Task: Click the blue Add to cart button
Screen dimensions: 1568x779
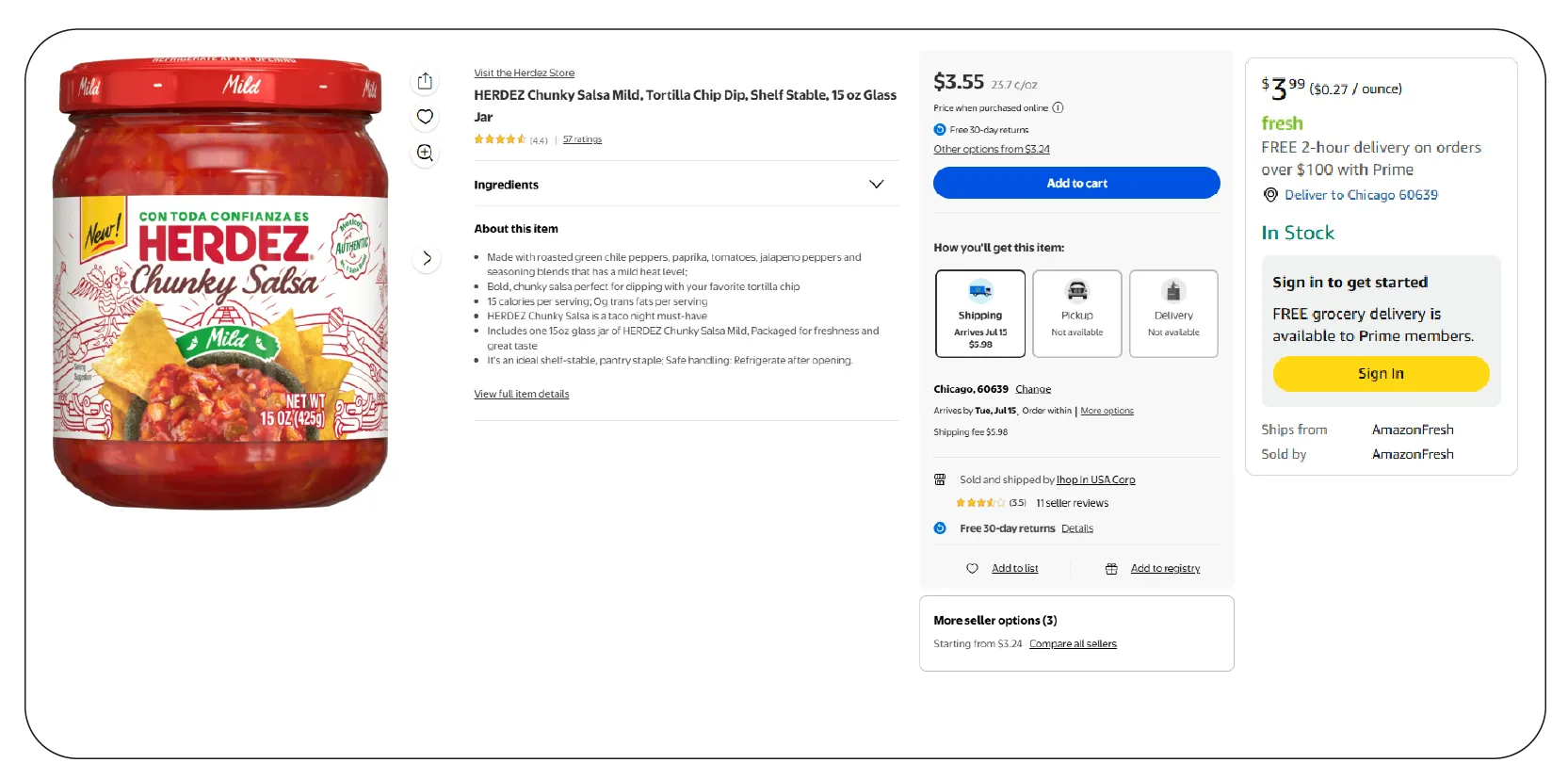Action: 1076,183
